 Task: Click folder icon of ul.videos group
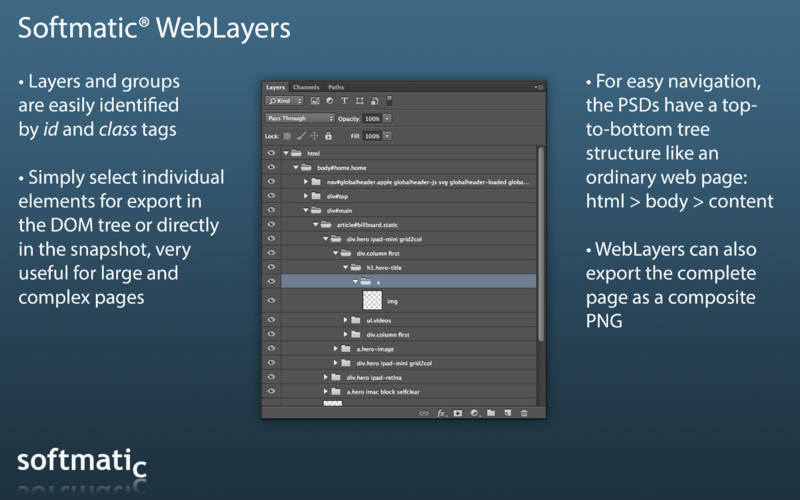tap(356, 320)
